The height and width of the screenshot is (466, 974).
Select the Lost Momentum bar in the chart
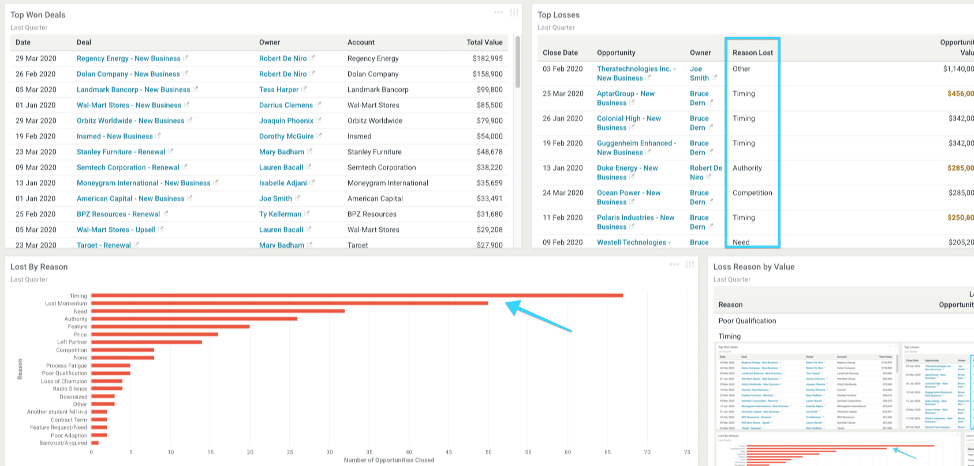(289, 303)
